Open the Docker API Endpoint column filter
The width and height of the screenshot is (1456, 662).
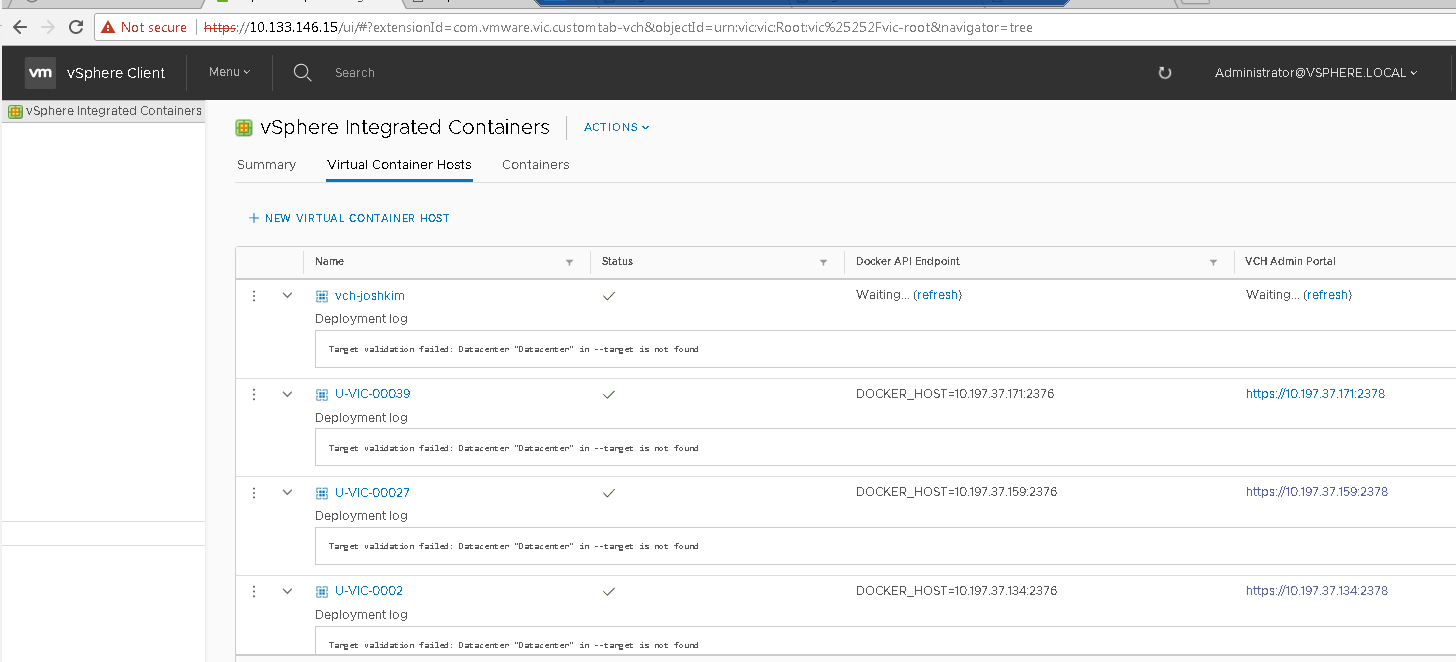[1213, 261]
